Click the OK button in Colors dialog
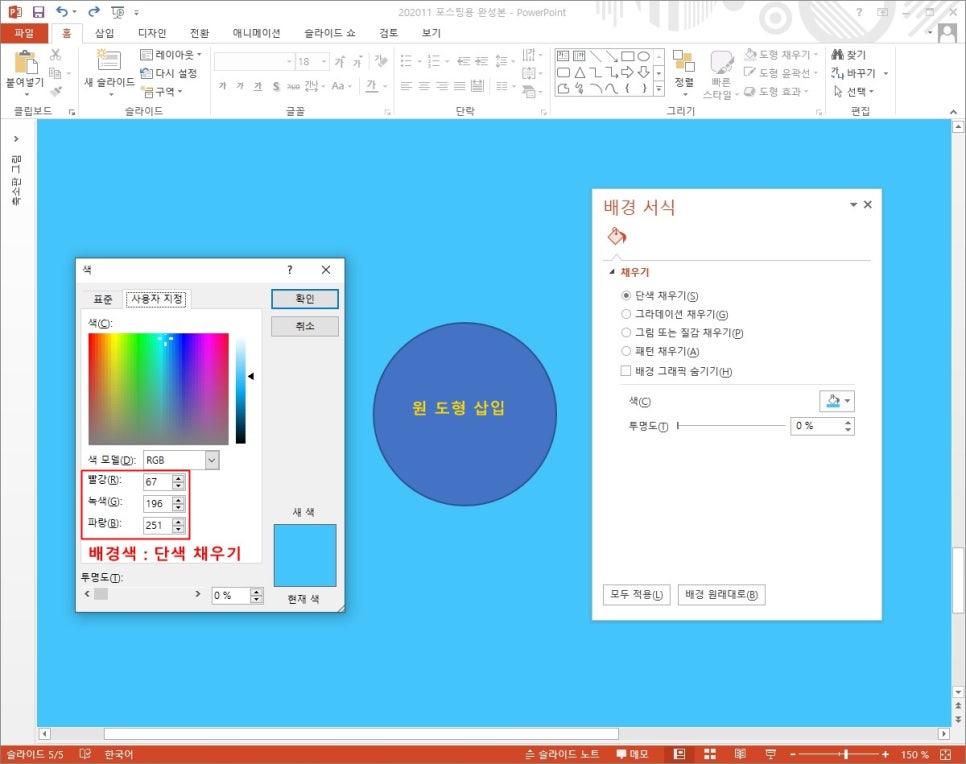The height and width of the screenshot is (764, 966). point(304,299)
